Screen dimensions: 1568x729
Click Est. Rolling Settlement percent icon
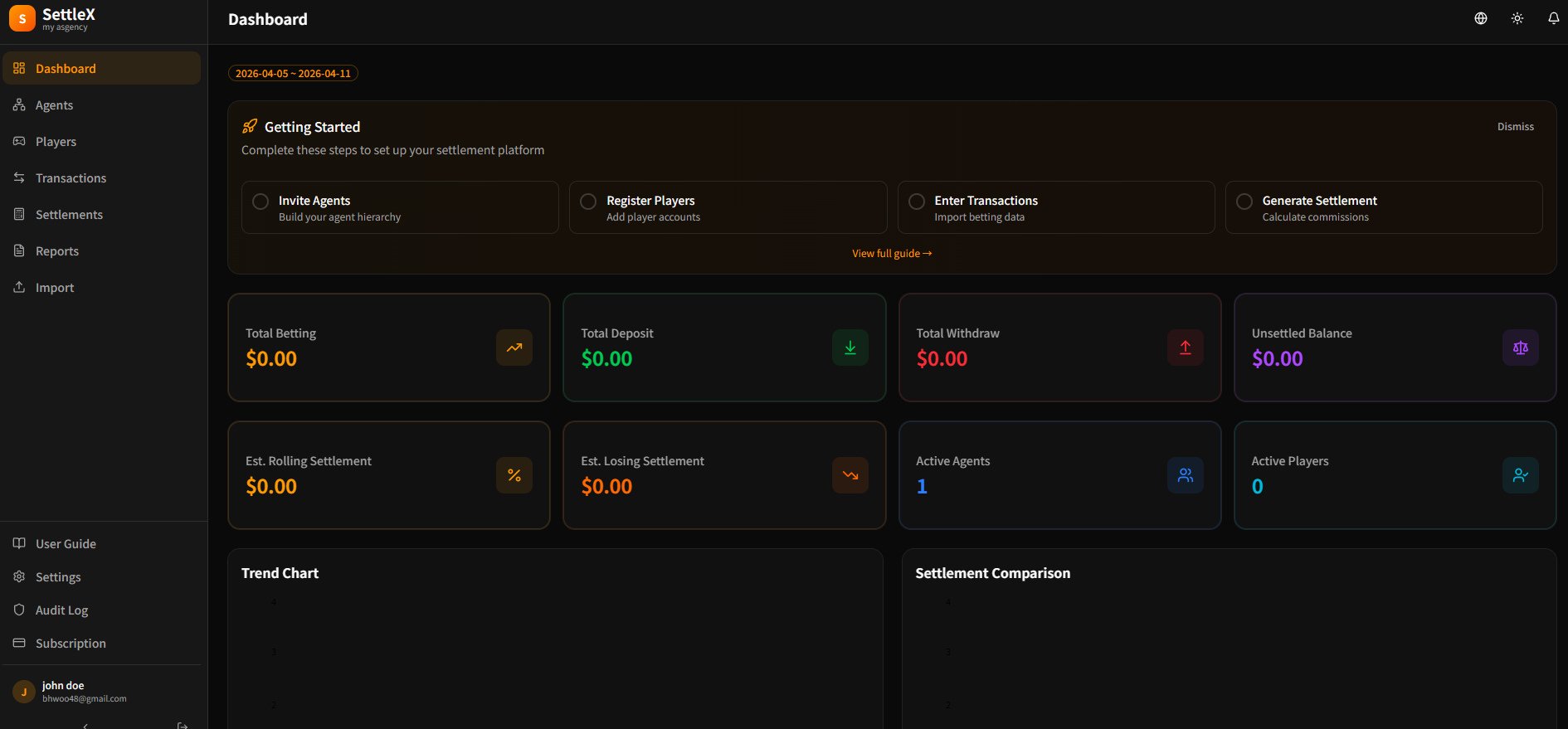[x=514, y=475]
